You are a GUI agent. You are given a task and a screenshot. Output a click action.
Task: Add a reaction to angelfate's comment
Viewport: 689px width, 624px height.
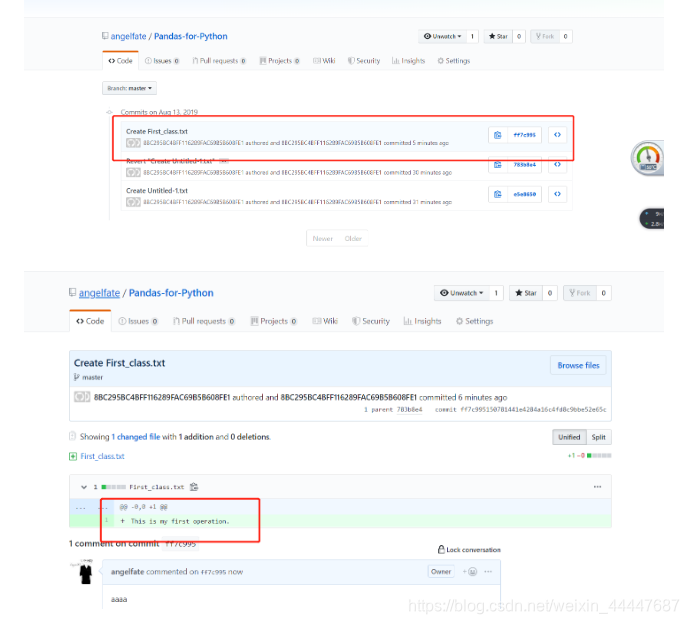click(470, 572)
